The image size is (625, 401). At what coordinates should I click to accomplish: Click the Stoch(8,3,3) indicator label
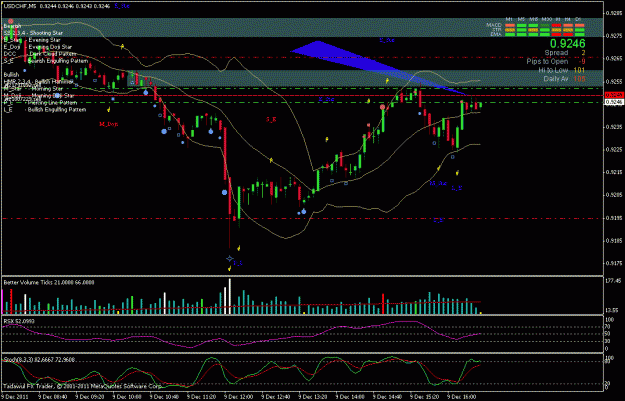(x=39, y=360)
